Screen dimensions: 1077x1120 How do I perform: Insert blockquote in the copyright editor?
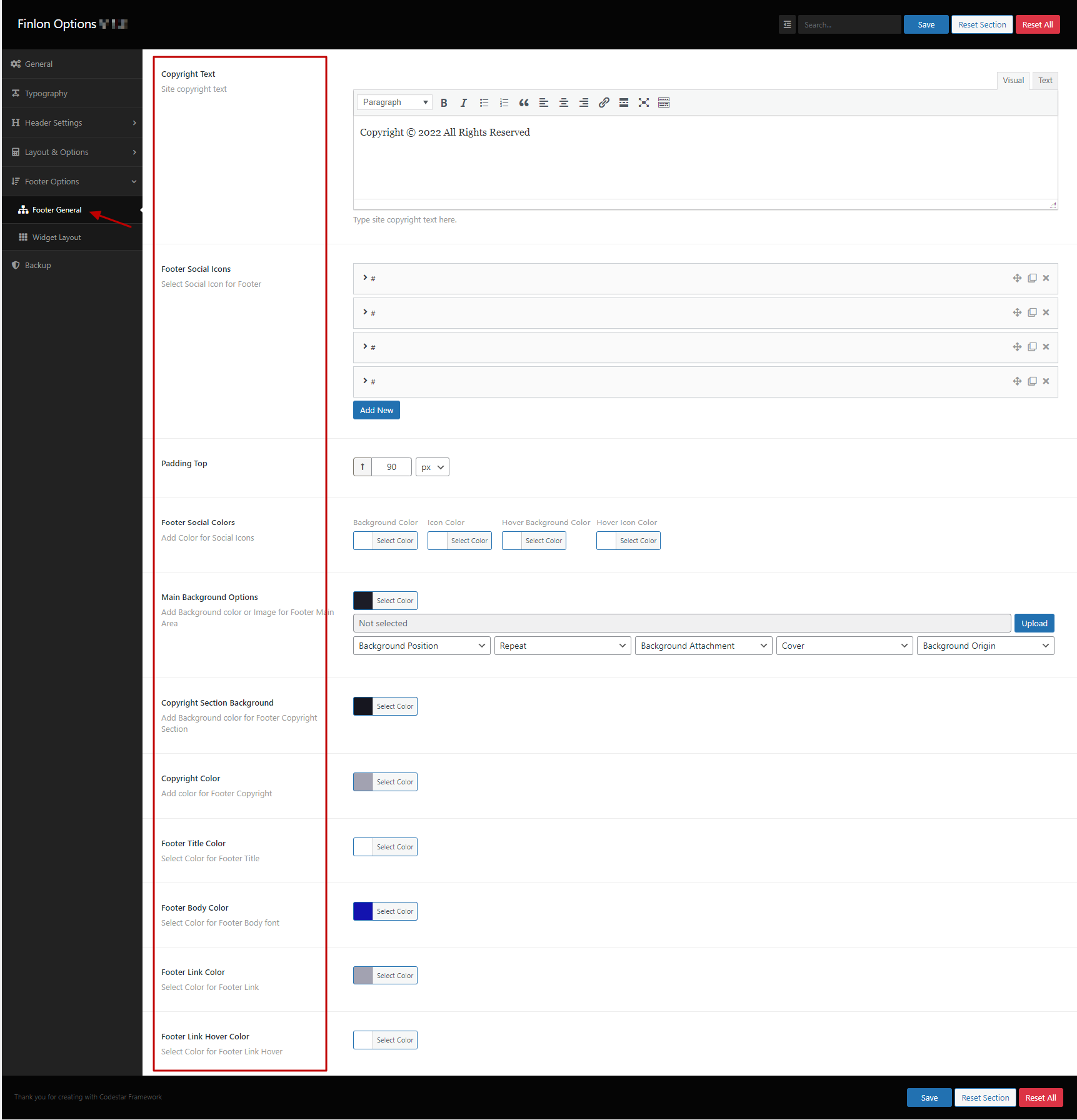click(524, 103)
